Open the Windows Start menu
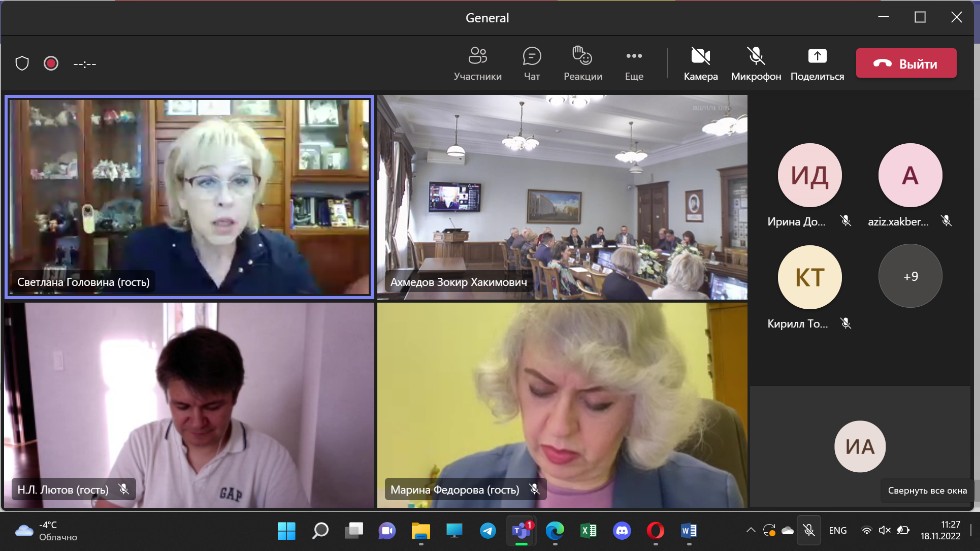 286,530
